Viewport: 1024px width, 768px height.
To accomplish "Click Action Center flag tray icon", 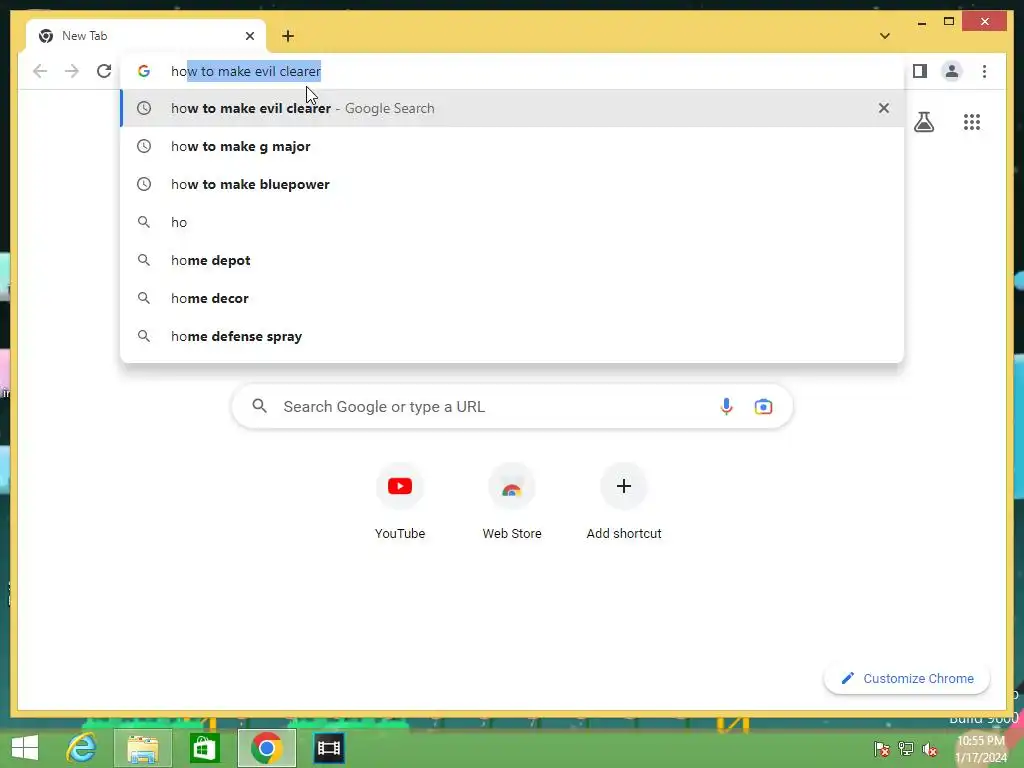I will pyautogui.click(x=882, y=749).
